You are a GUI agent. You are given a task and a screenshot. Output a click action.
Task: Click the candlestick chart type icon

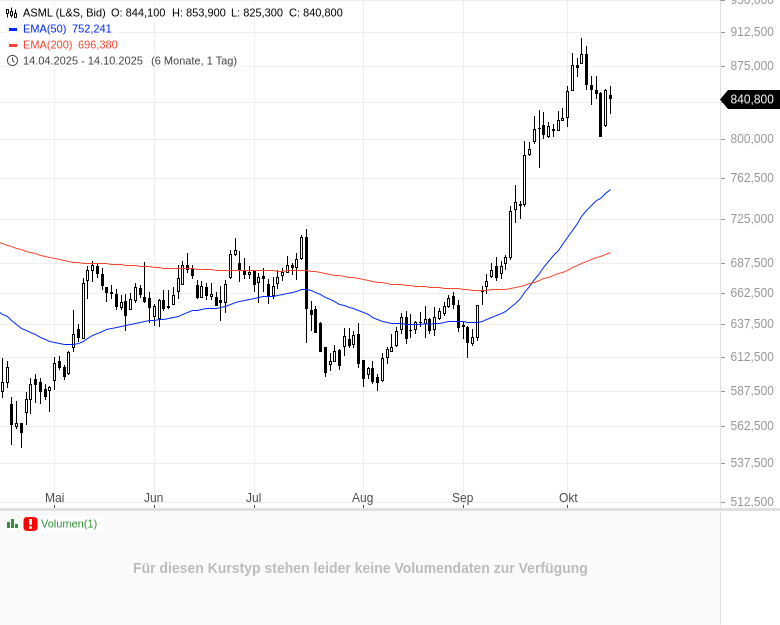tap(12, 13)
